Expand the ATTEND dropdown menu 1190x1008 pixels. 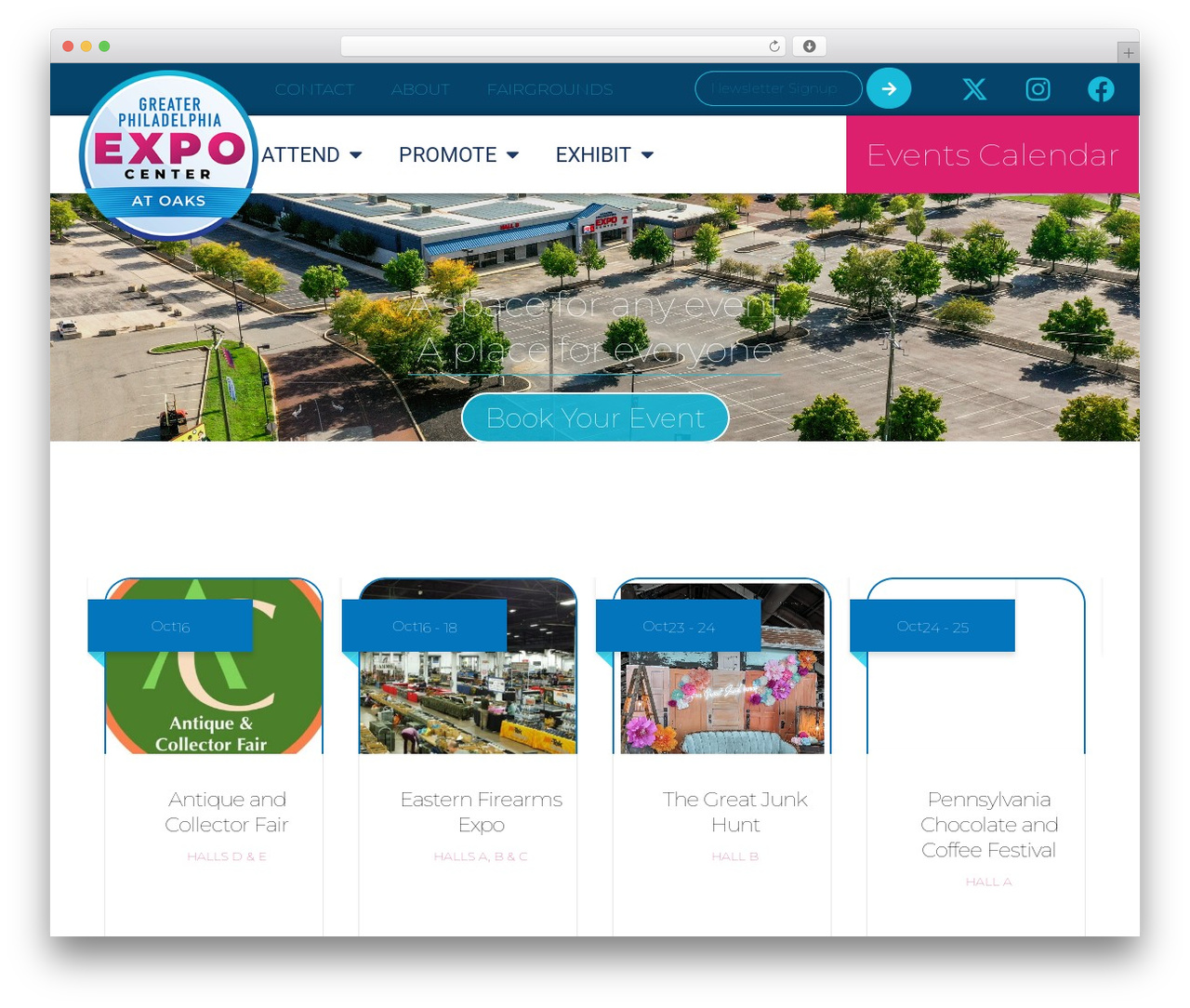click(x=311, y=154)
